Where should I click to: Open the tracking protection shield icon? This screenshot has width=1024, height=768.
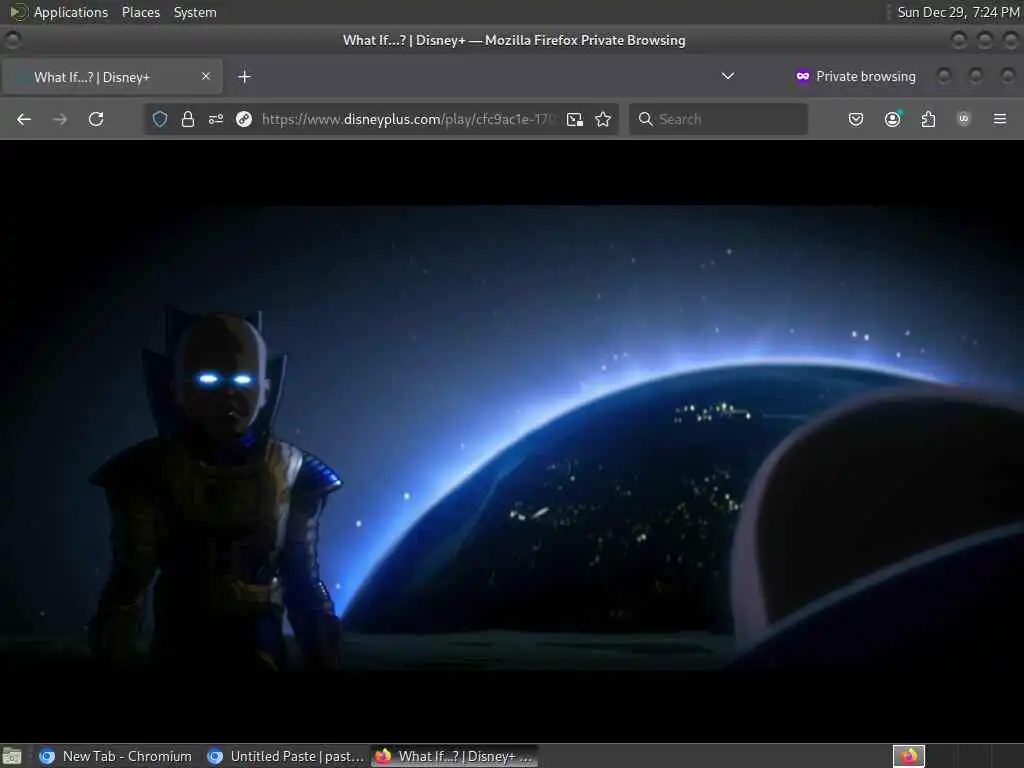point(160,119)
